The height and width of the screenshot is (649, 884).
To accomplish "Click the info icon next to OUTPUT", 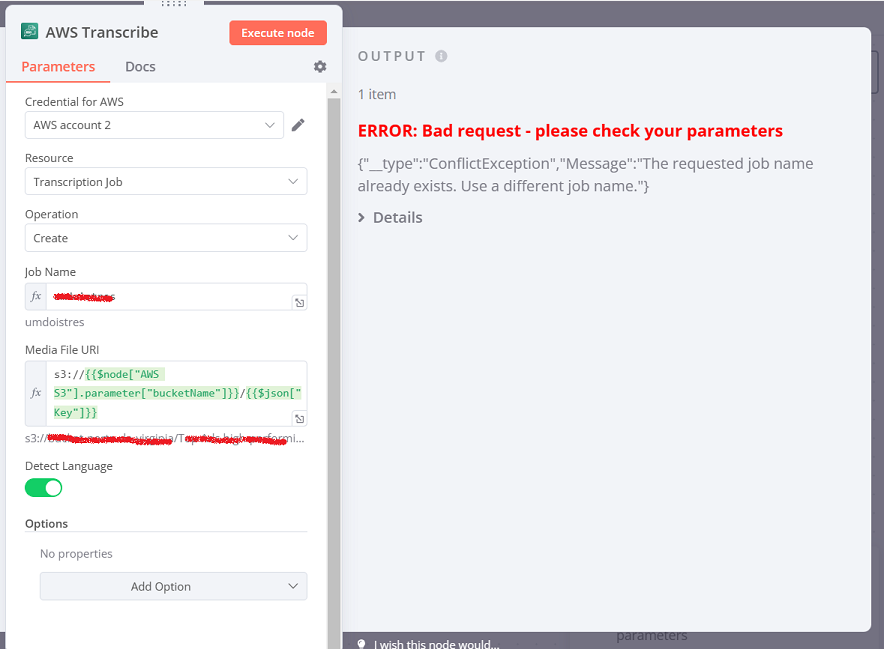I will pos(442,55).
